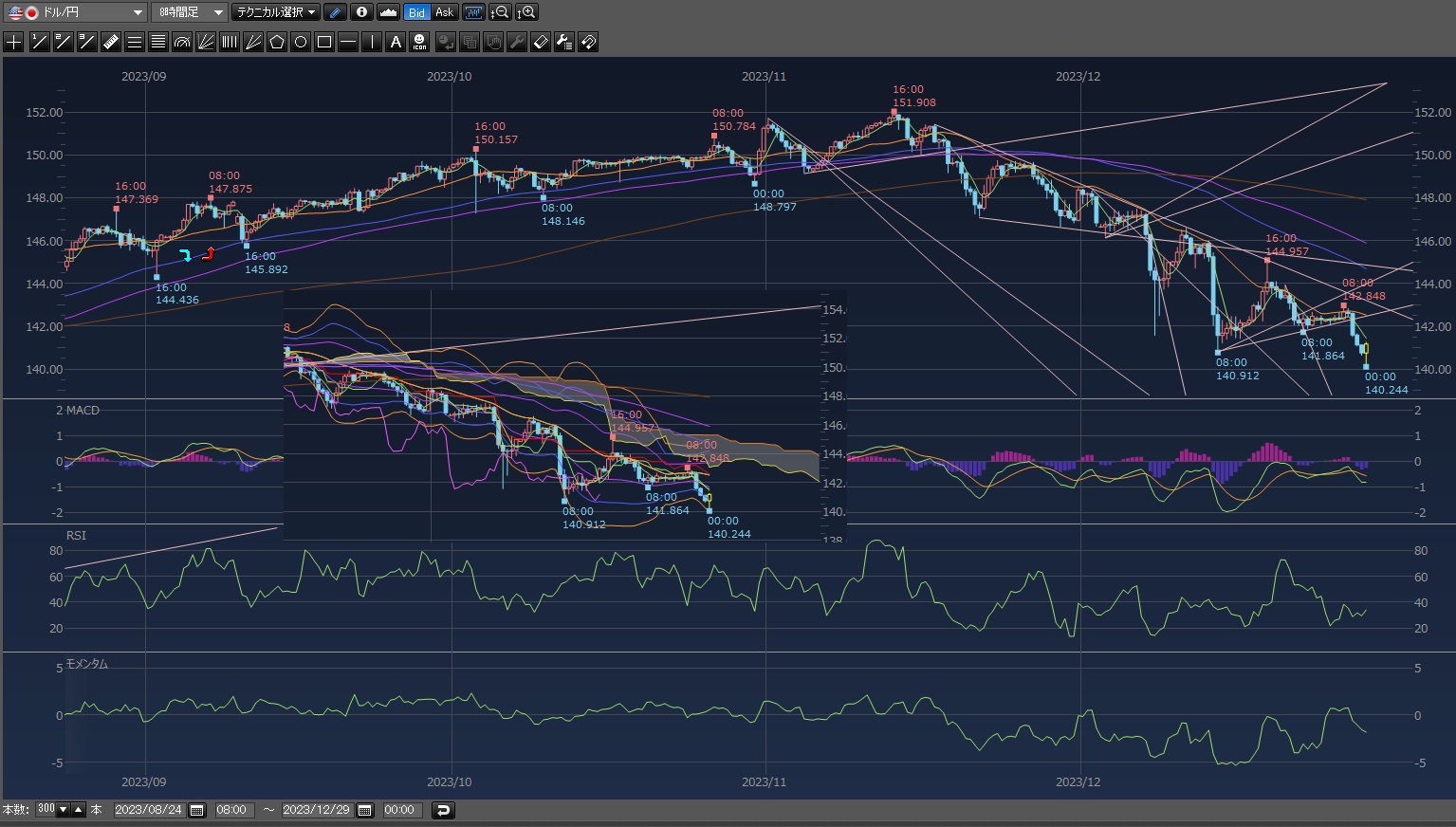Select the Fibonacci fan tool
Image resolution: width=1456 pixels, height=827 pixels.
pyautogui.click(x=206, y=42)
